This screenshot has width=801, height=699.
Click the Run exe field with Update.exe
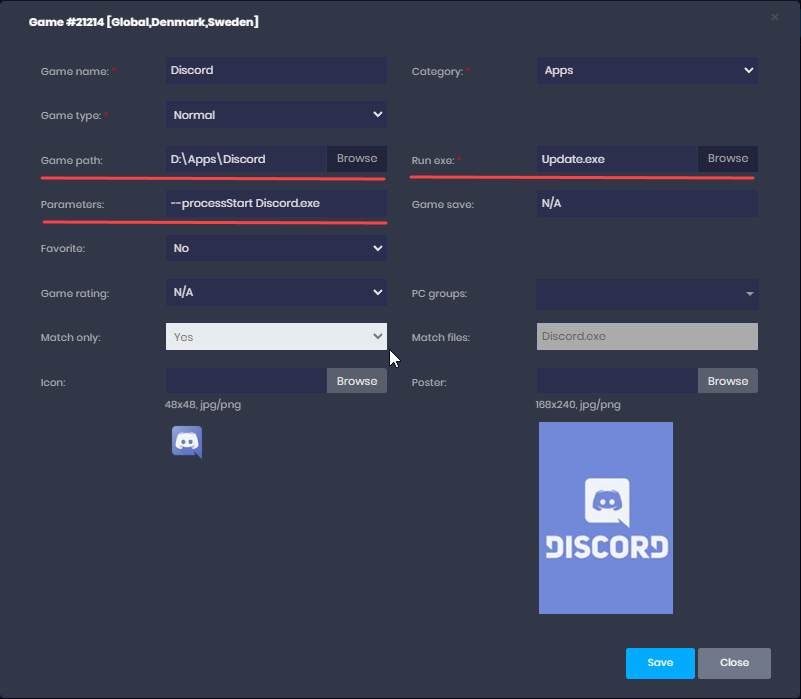[617, 159]
